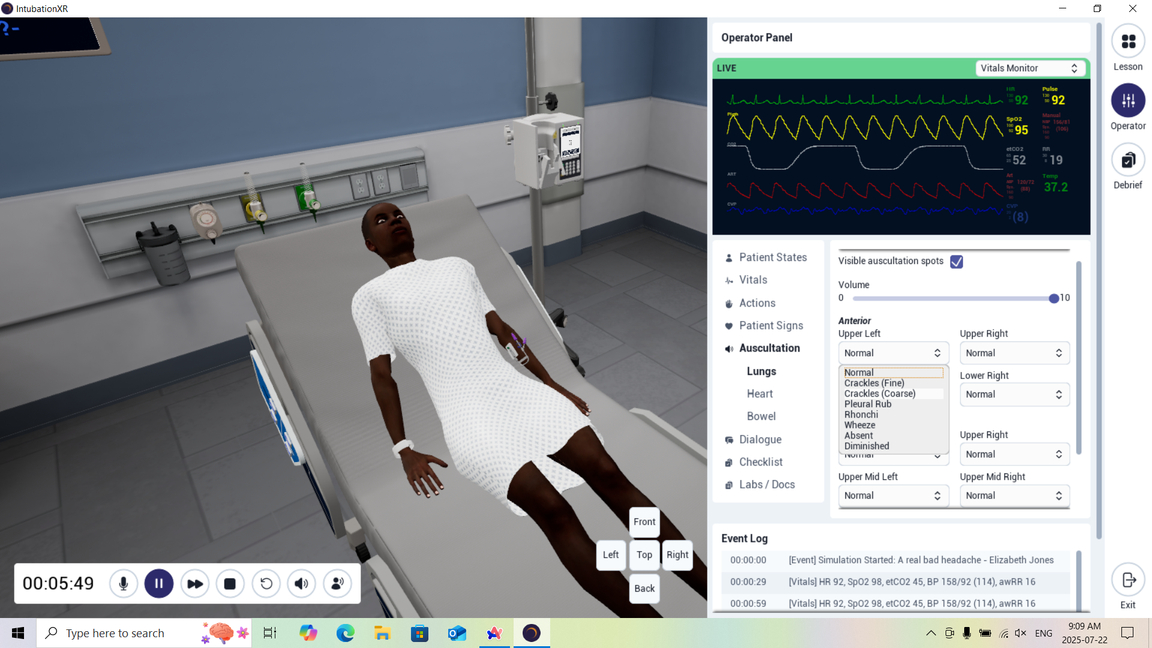Open Microsoft Store from taskbar
The height and width of the screenshot is (648, 1152).
tap(420, 633)
